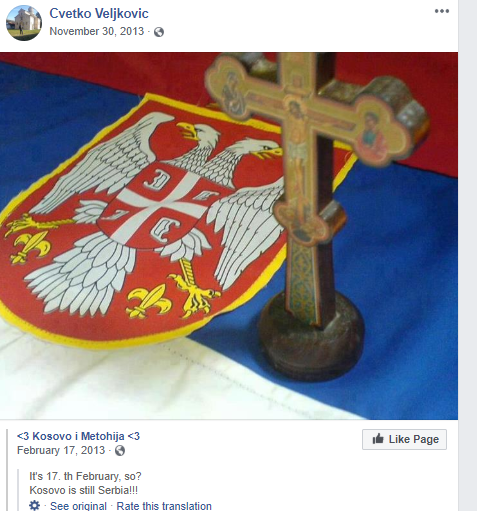Open the November 30, 2013 post timestamp

(97, 31)
